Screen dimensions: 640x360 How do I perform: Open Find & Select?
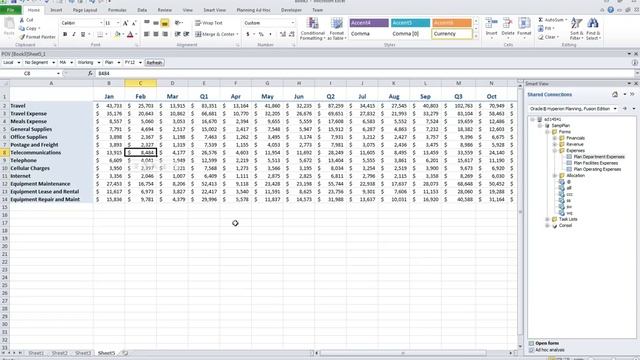coord(593,29)
